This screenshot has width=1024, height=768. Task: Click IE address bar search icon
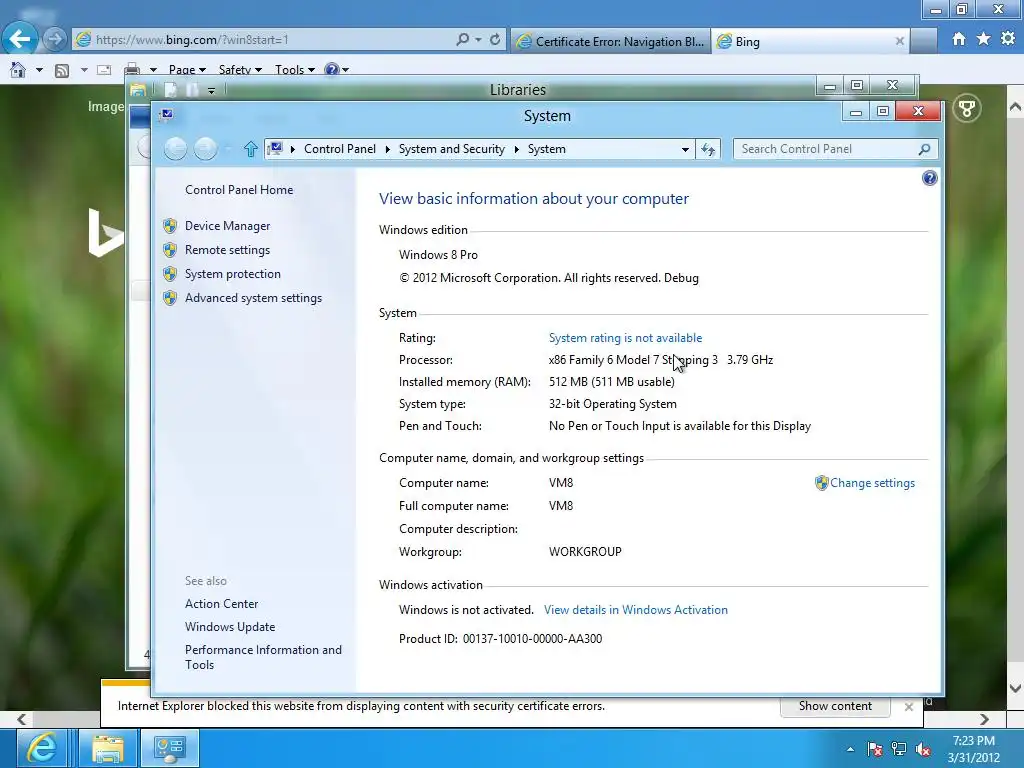coord(462,40)
